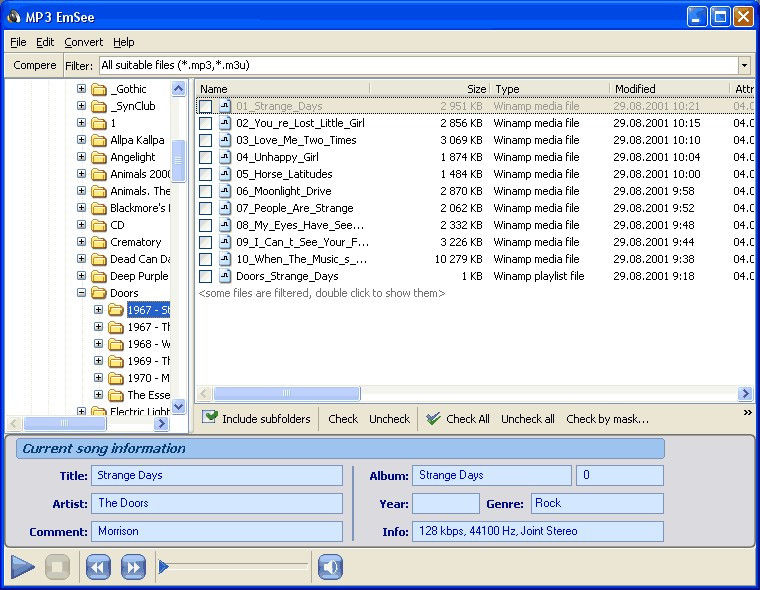Screen dimensions: 760x590
Task: Click the Check button
Action: point(343,419)
